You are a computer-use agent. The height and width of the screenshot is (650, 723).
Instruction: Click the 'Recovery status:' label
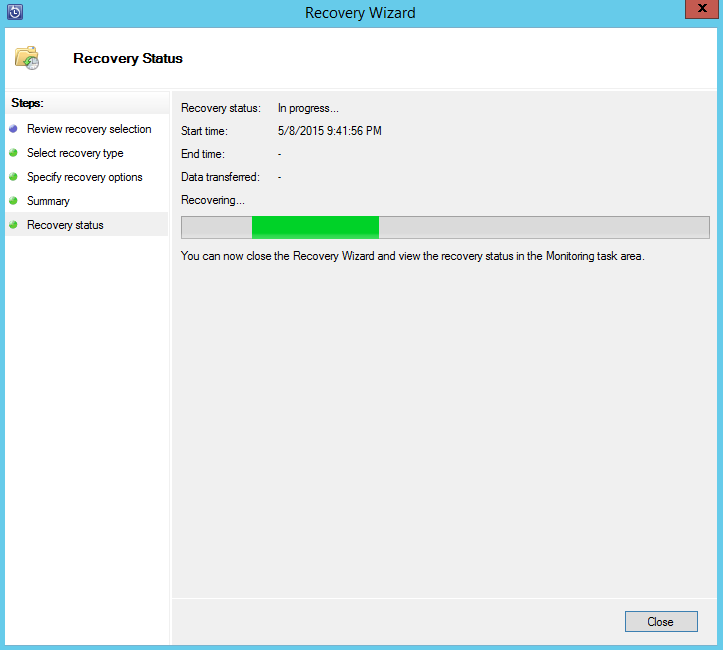(x=221, y=108)
